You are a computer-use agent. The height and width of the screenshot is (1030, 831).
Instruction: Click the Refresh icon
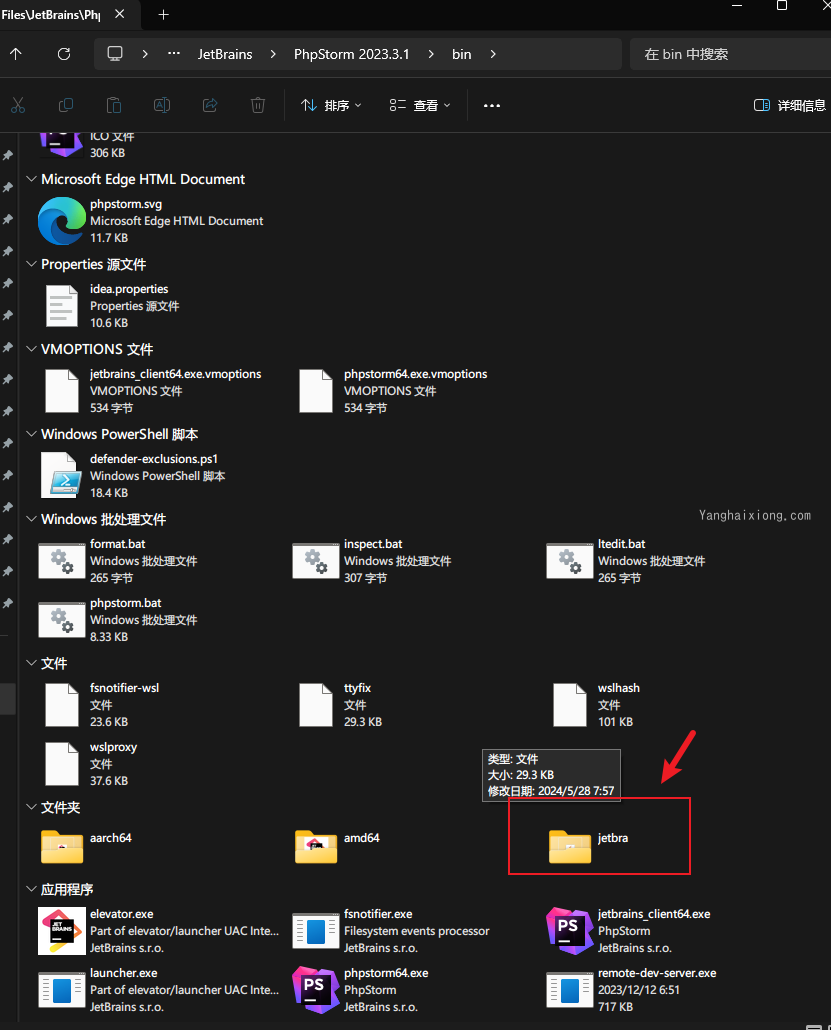pyautogui.click(x=64, y=54)
